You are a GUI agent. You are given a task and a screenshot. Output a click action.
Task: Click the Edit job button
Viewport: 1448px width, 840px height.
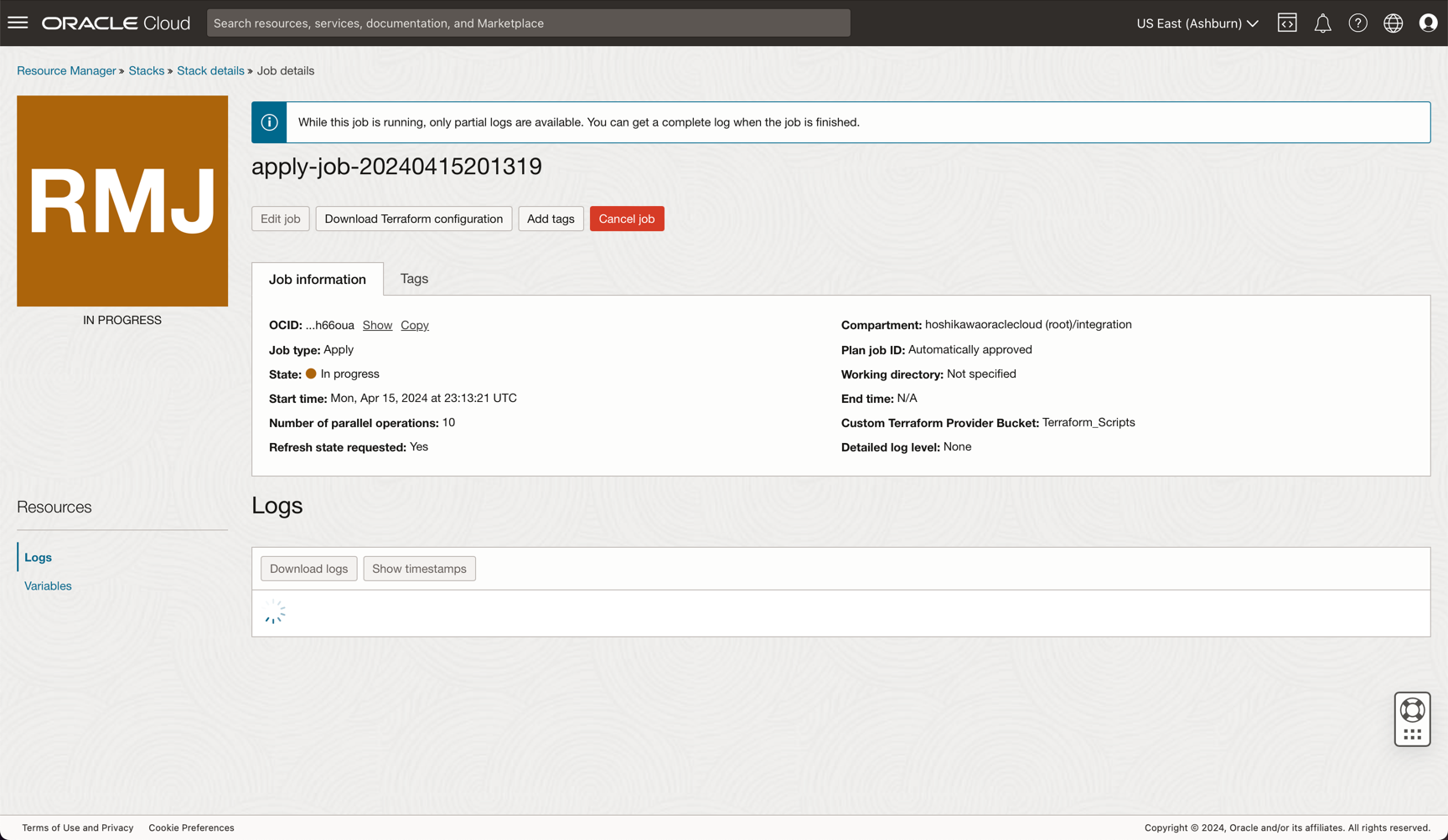(281, 219)
